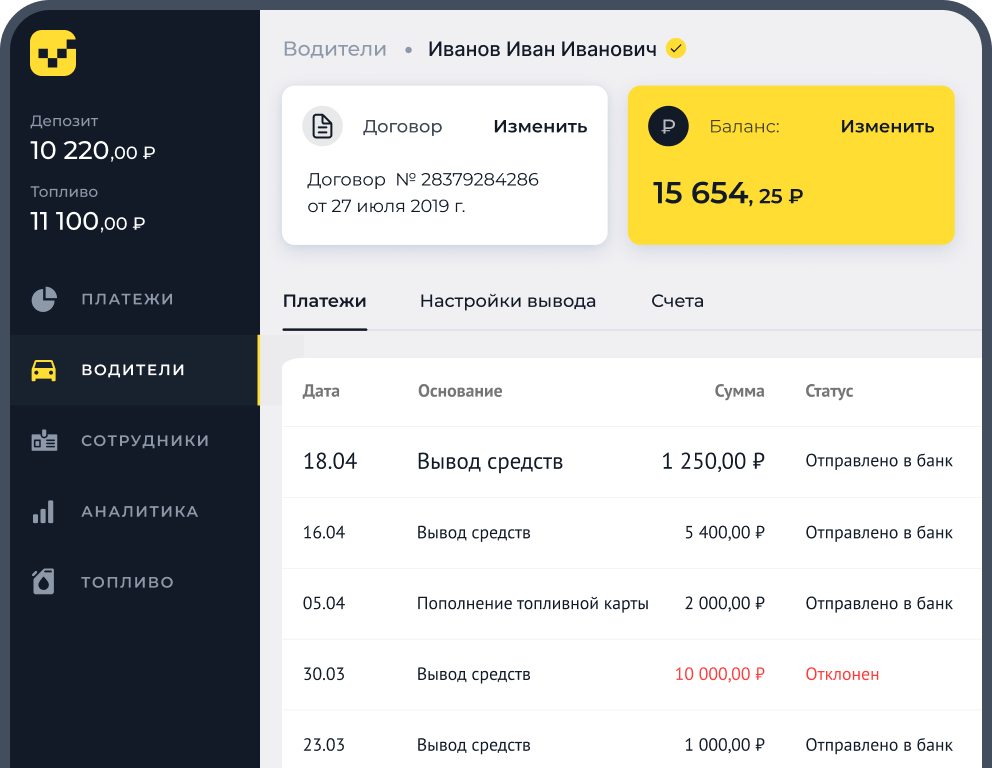Image resolution: width=992 pixels, height=768 pixels.
Task: Open the 18.04 Вывод средств payment row
Action: point(631,462)
